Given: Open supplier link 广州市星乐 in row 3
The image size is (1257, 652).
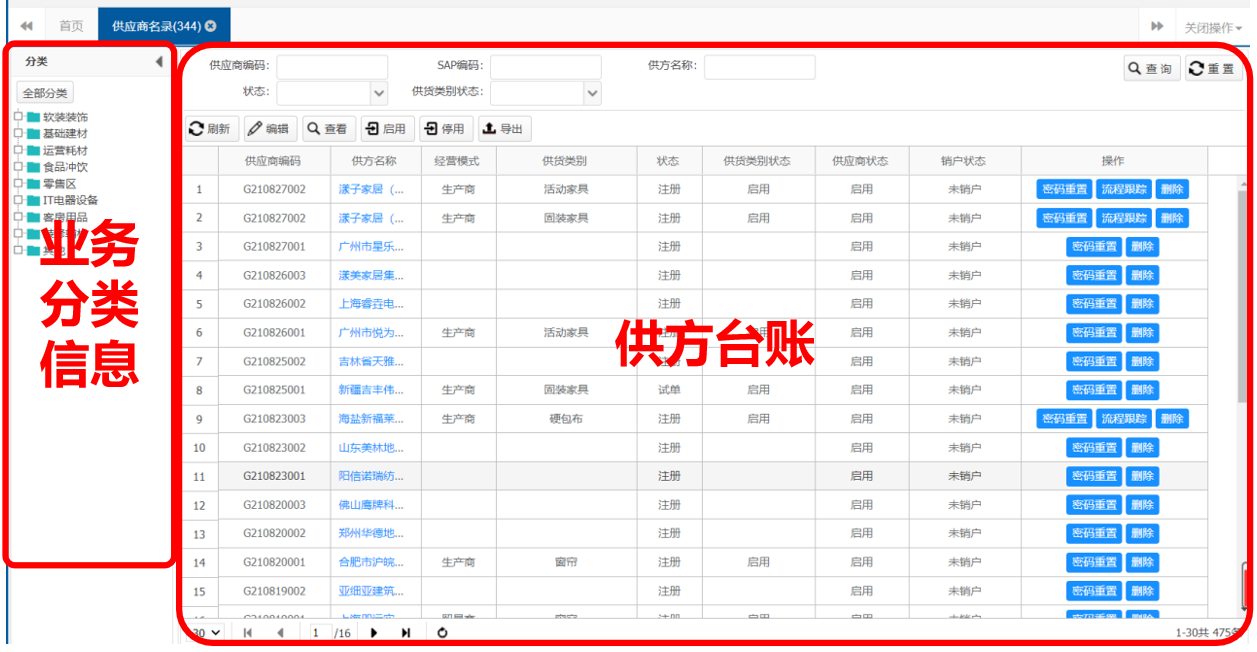Looking at the screenshot, I should 371,247.
